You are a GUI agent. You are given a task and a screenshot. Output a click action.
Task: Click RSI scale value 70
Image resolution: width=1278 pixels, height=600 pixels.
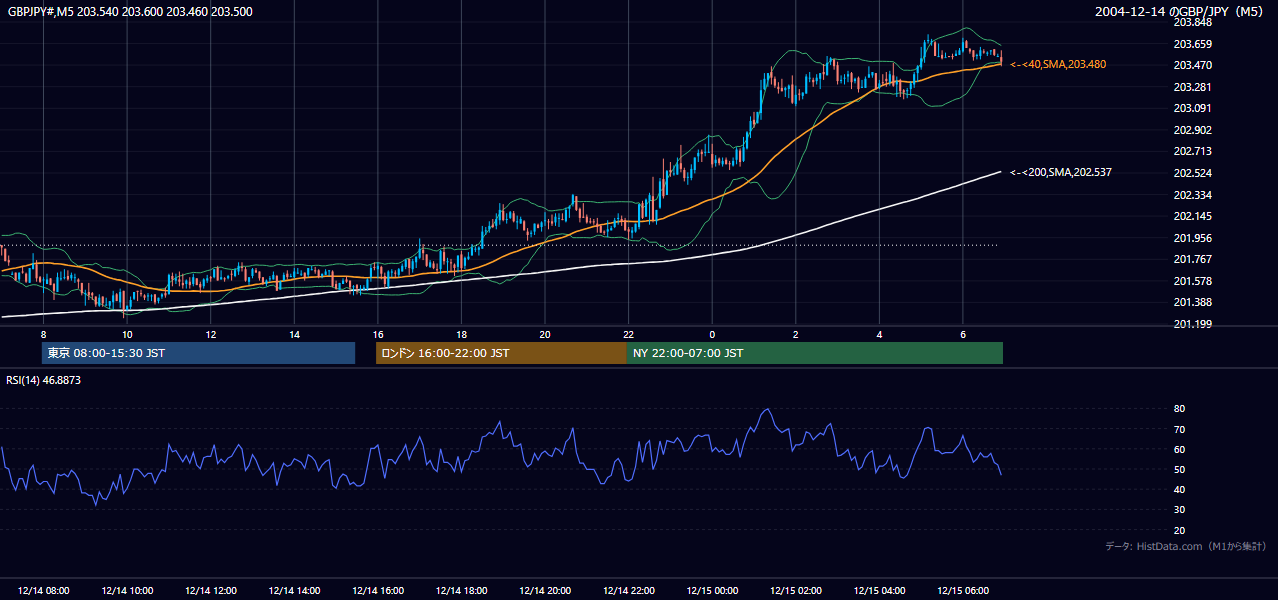coord(1179,429)
